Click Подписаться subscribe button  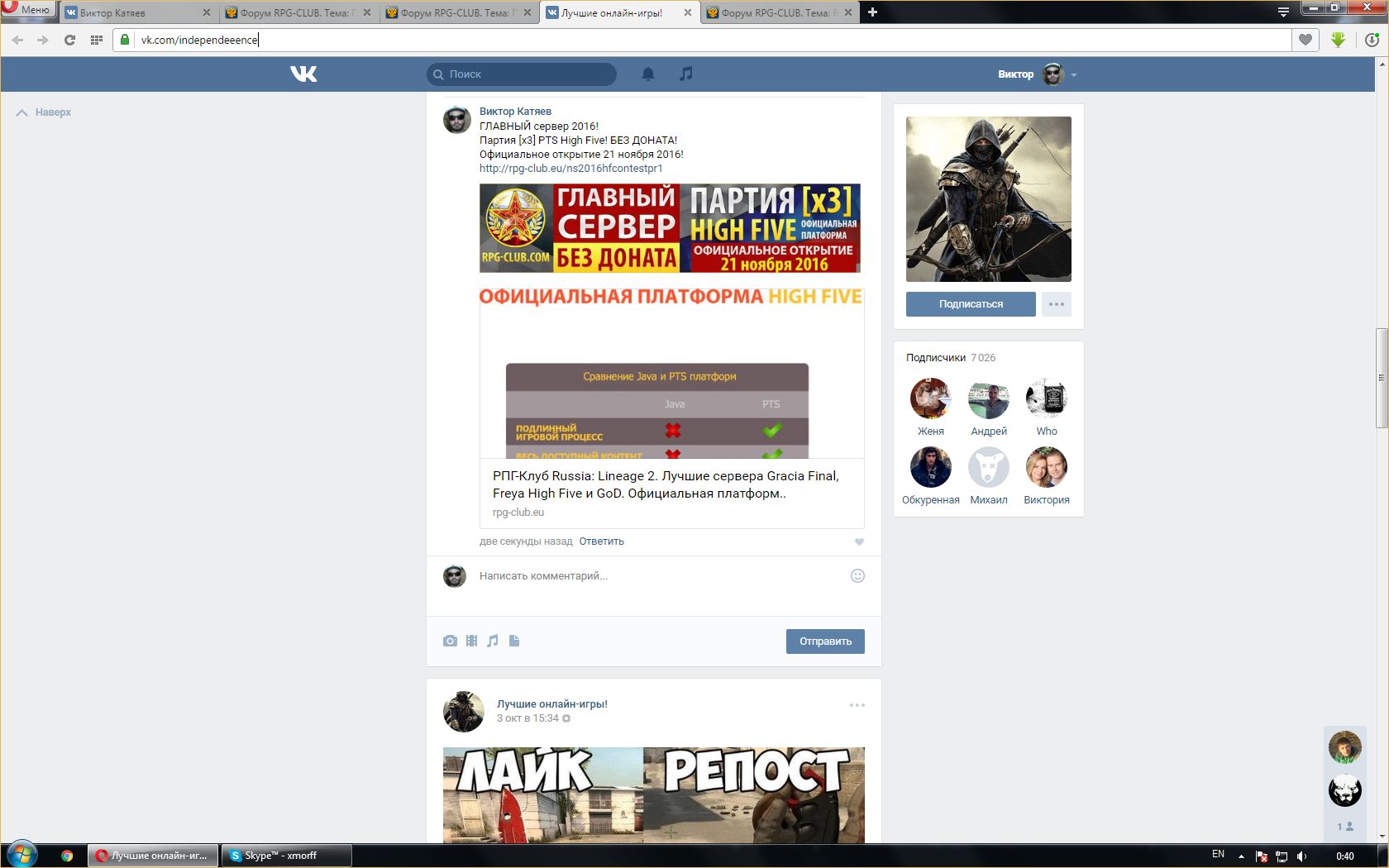pos(971,304)
